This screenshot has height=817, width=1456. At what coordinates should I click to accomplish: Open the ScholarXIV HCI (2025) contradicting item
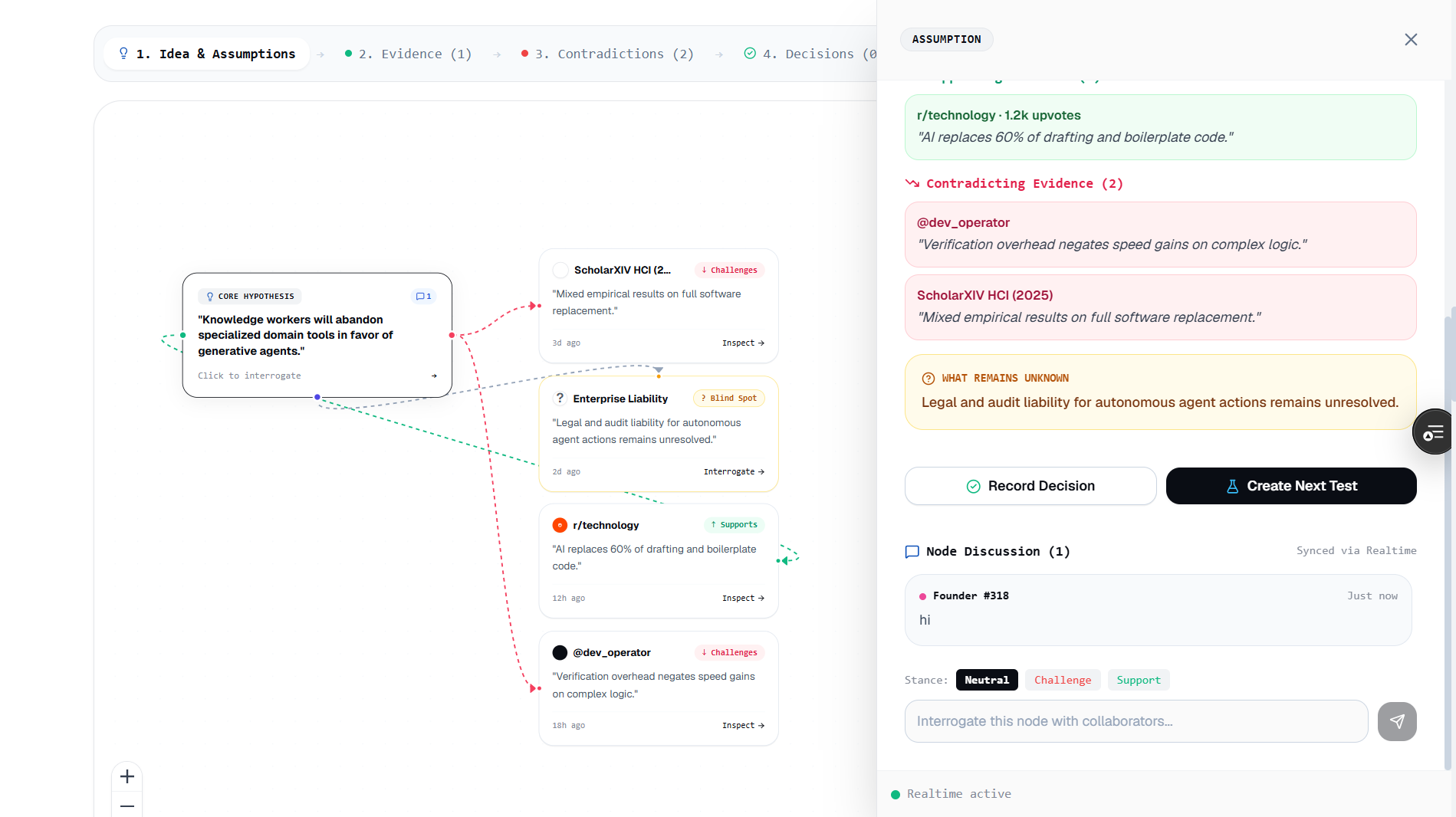(1160, 307)
